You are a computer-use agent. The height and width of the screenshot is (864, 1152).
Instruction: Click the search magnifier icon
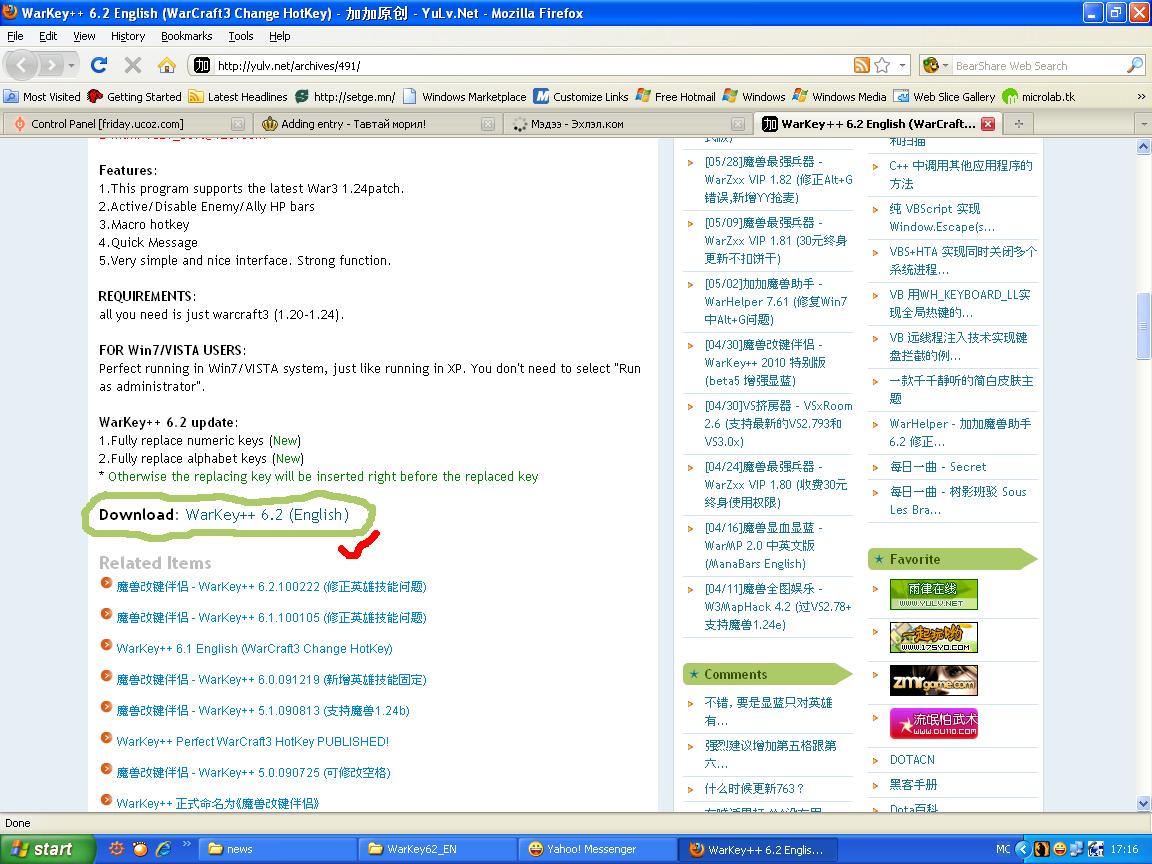[1134, 65]
